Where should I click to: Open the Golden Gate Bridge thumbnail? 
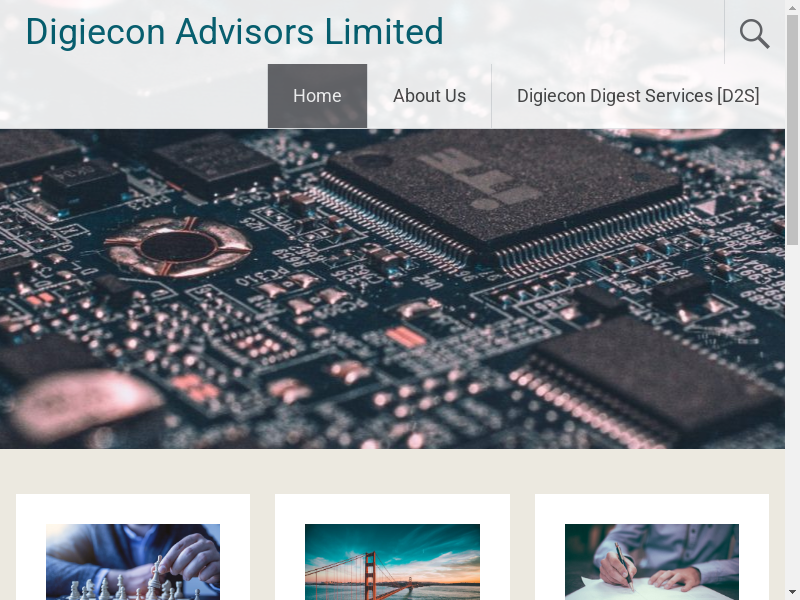pos(392,562)
